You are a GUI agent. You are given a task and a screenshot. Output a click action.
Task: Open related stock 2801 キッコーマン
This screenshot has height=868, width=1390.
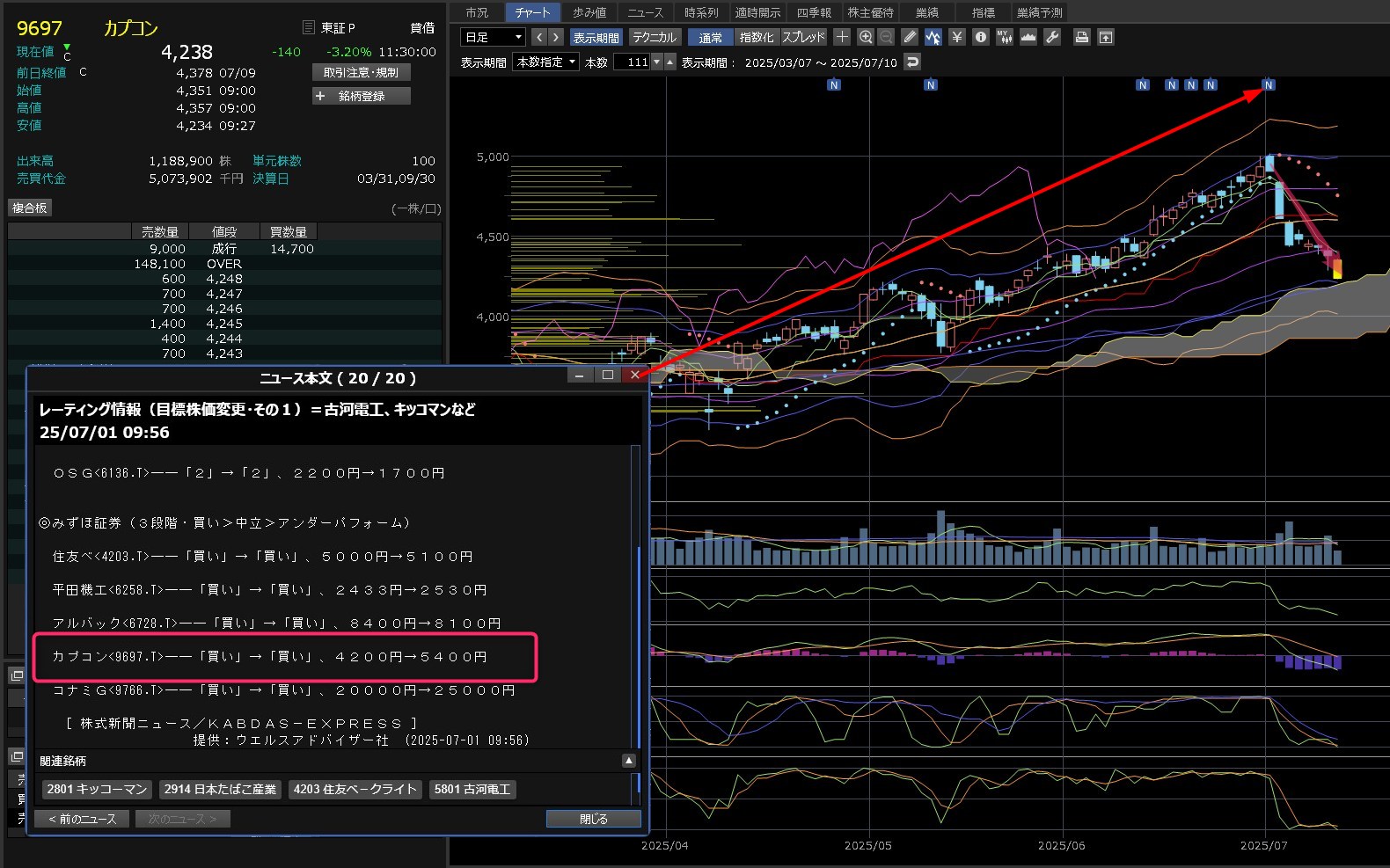(97, 789)
